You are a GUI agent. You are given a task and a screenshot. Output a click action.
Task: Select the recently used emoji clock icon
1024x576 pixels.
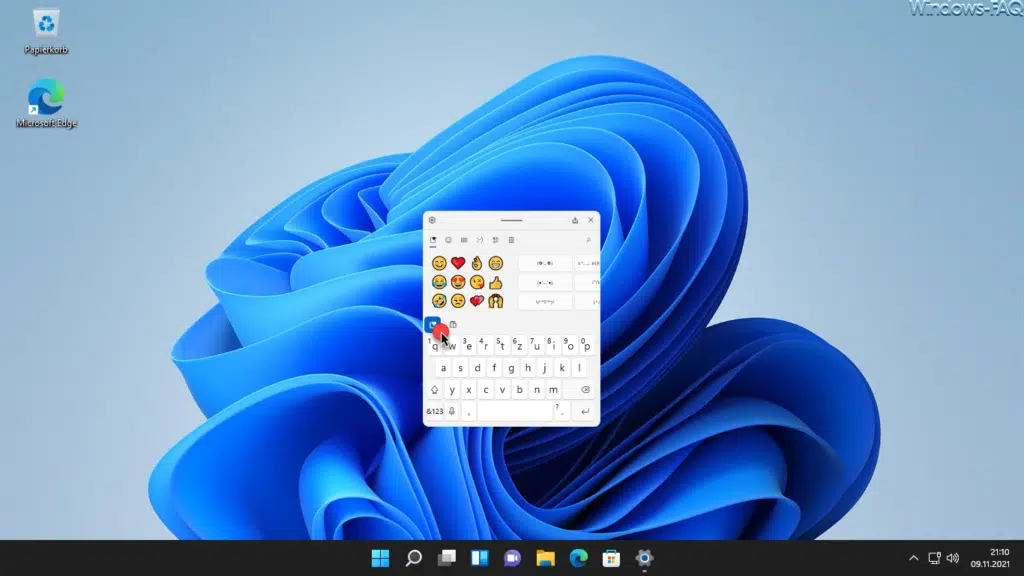(x=433, y=239)
